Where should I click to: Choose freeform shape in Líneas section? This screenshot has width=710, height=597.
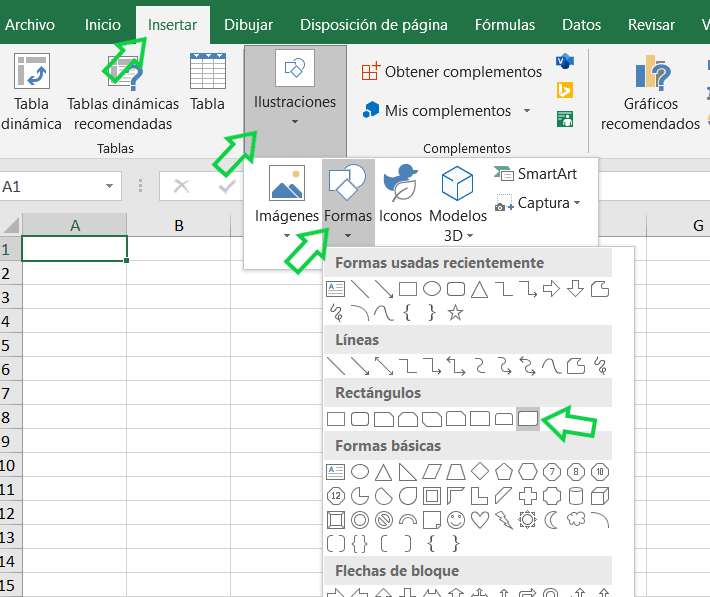click(x=576, y=366)
